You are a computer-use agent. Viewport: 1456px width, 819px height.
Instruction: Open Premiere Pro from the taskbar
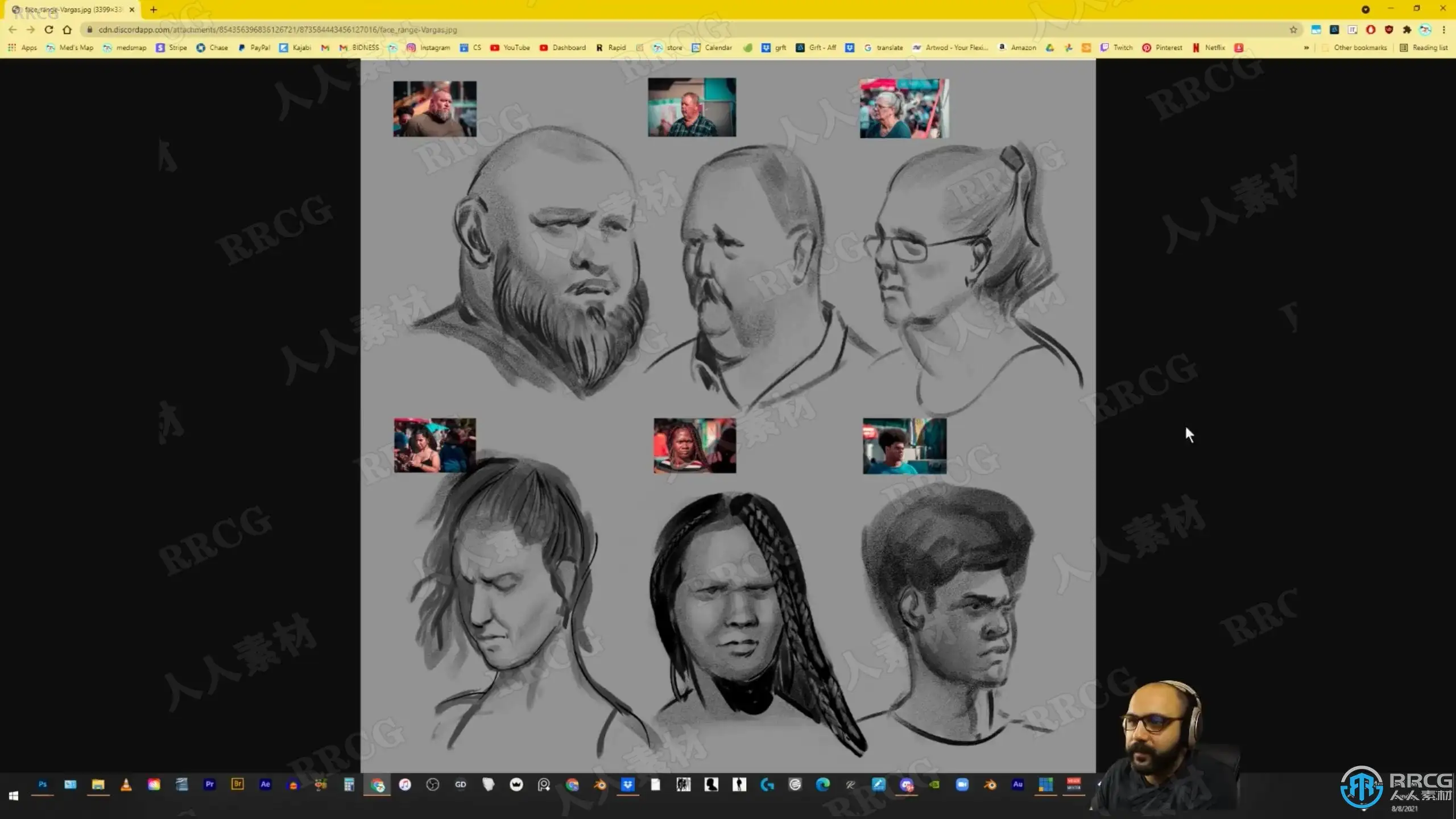(x=209, y=784)
